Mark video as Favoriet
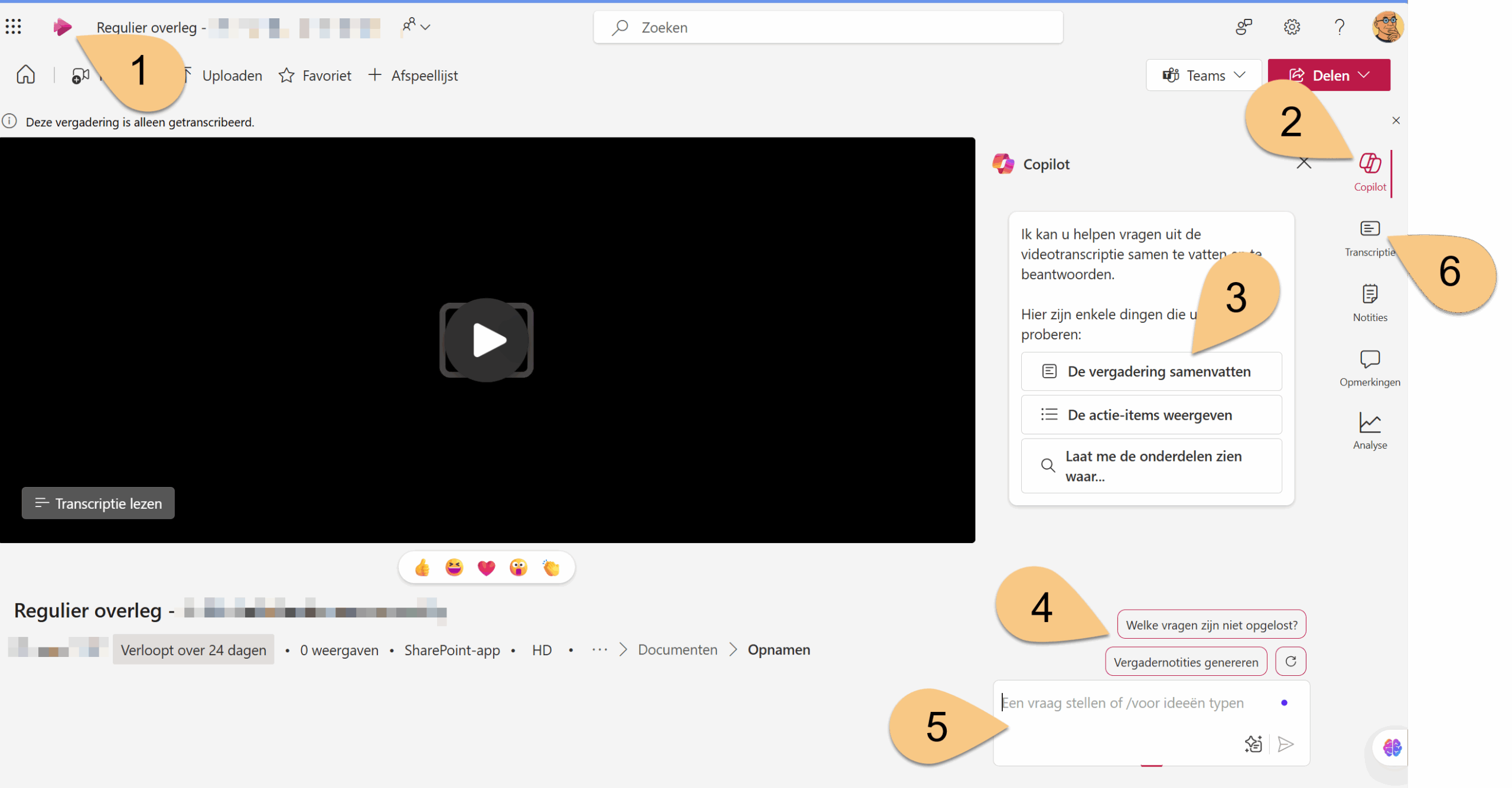The height and width of the screenshot is (788, 1512). tap(315, 76)
